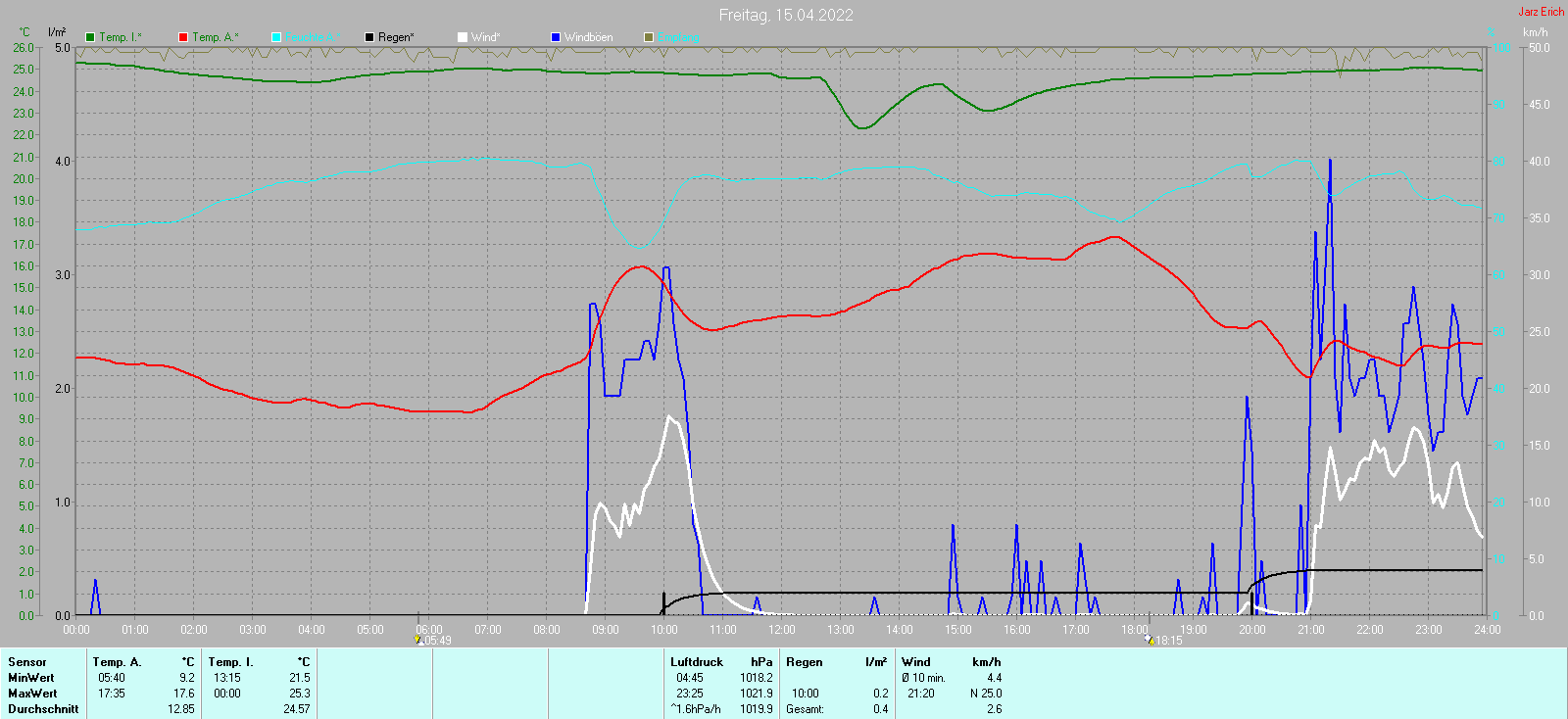The width and height of the screenshot is (1568, 719).
Task: Click the 'MinWert' row label
Action: click(x=31, y=678)
